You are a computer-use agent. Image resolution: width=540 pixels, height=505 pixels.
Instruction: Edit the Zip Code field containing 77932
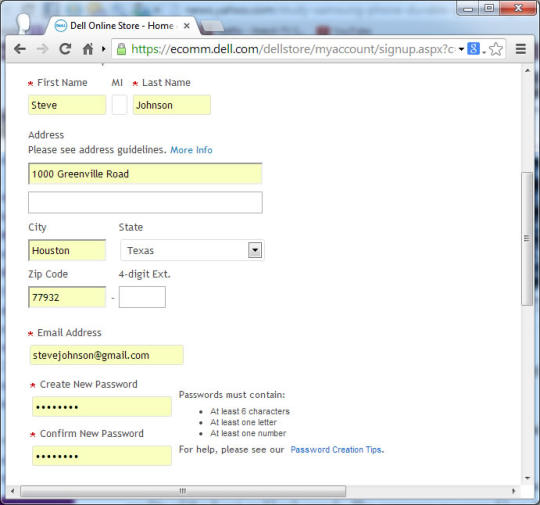tap(67, 297)
